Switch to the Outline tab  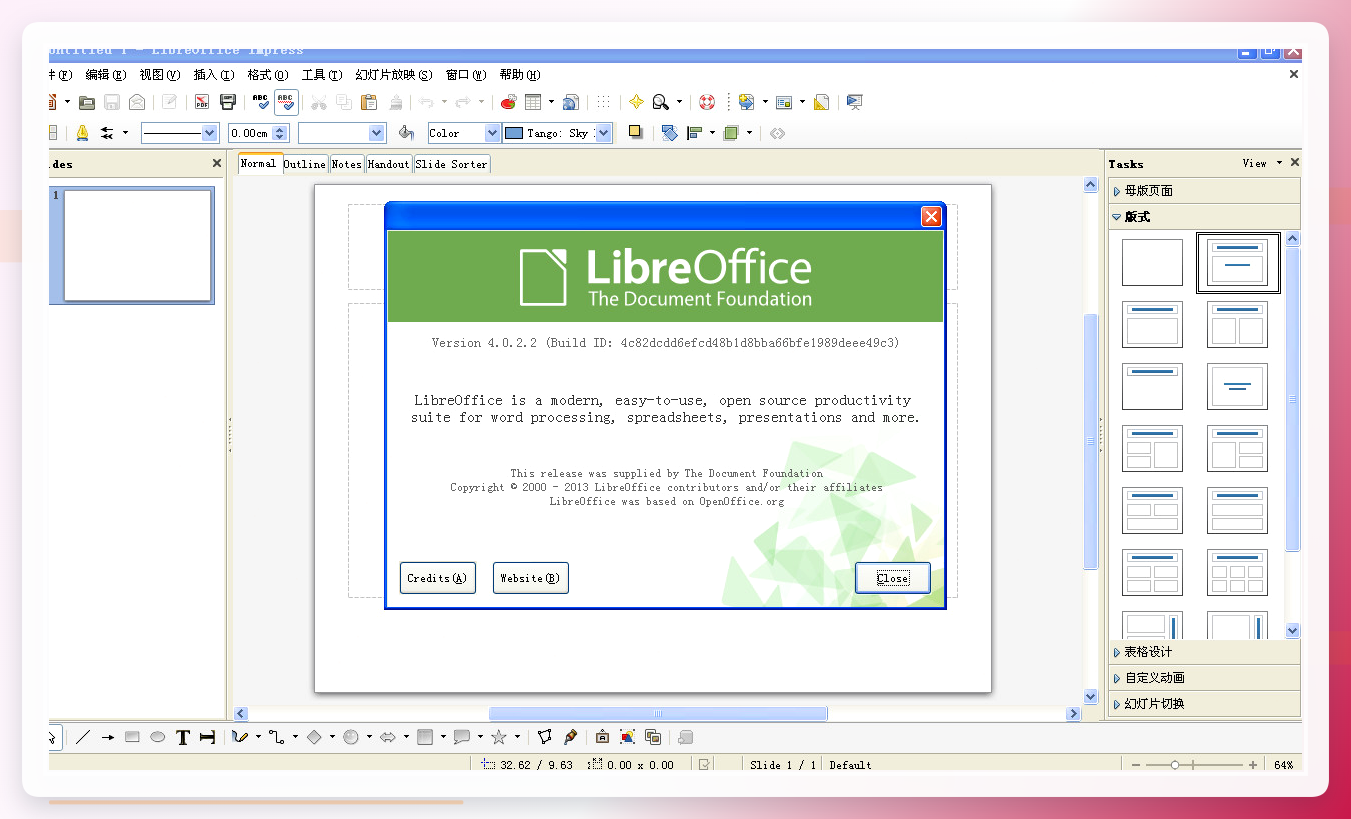pos(305,164)
